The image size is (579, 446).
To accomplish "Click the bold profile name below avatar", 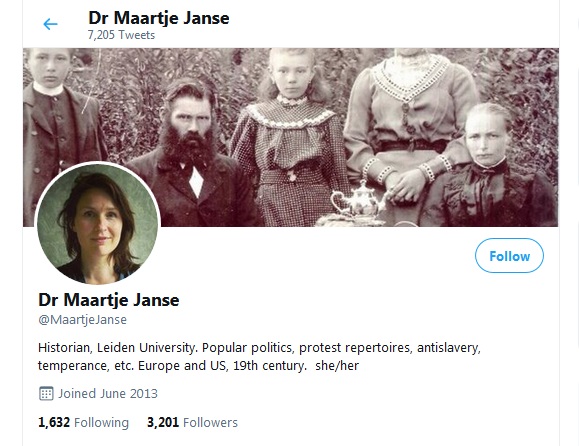I will [109, 300].
